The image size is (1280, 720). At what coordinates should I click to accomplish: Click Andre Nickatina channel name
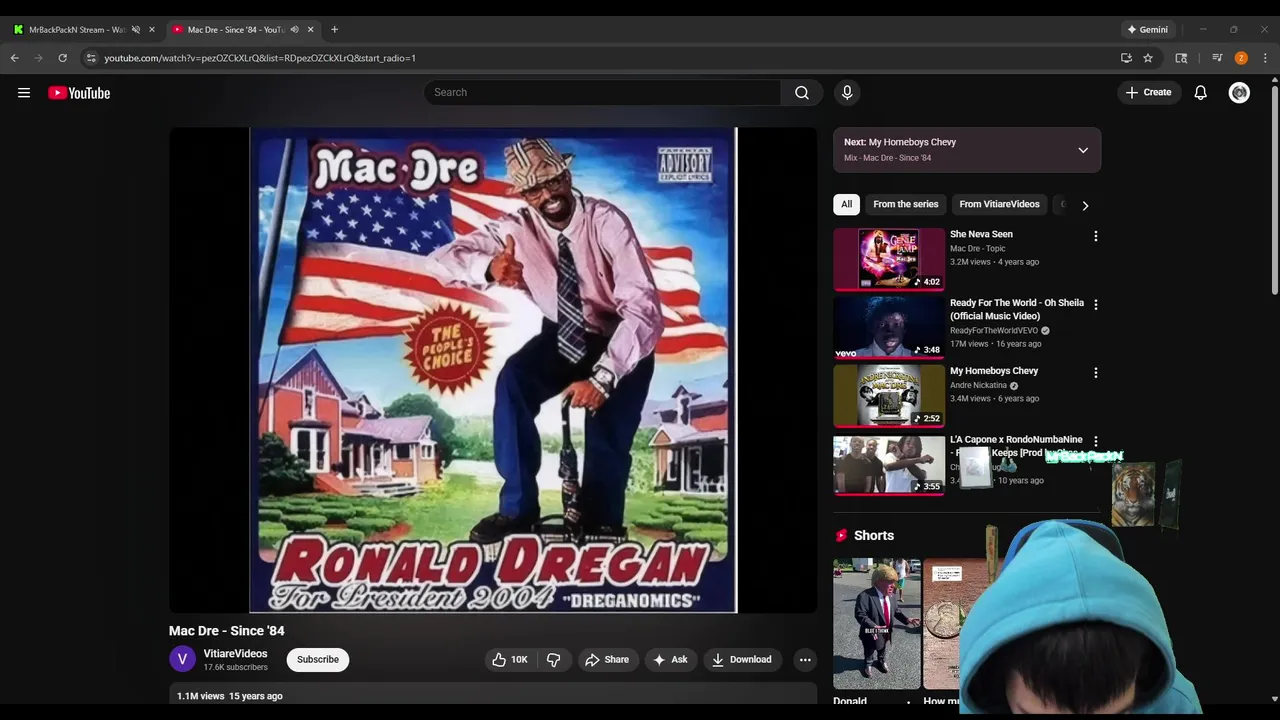click(978, 386)
